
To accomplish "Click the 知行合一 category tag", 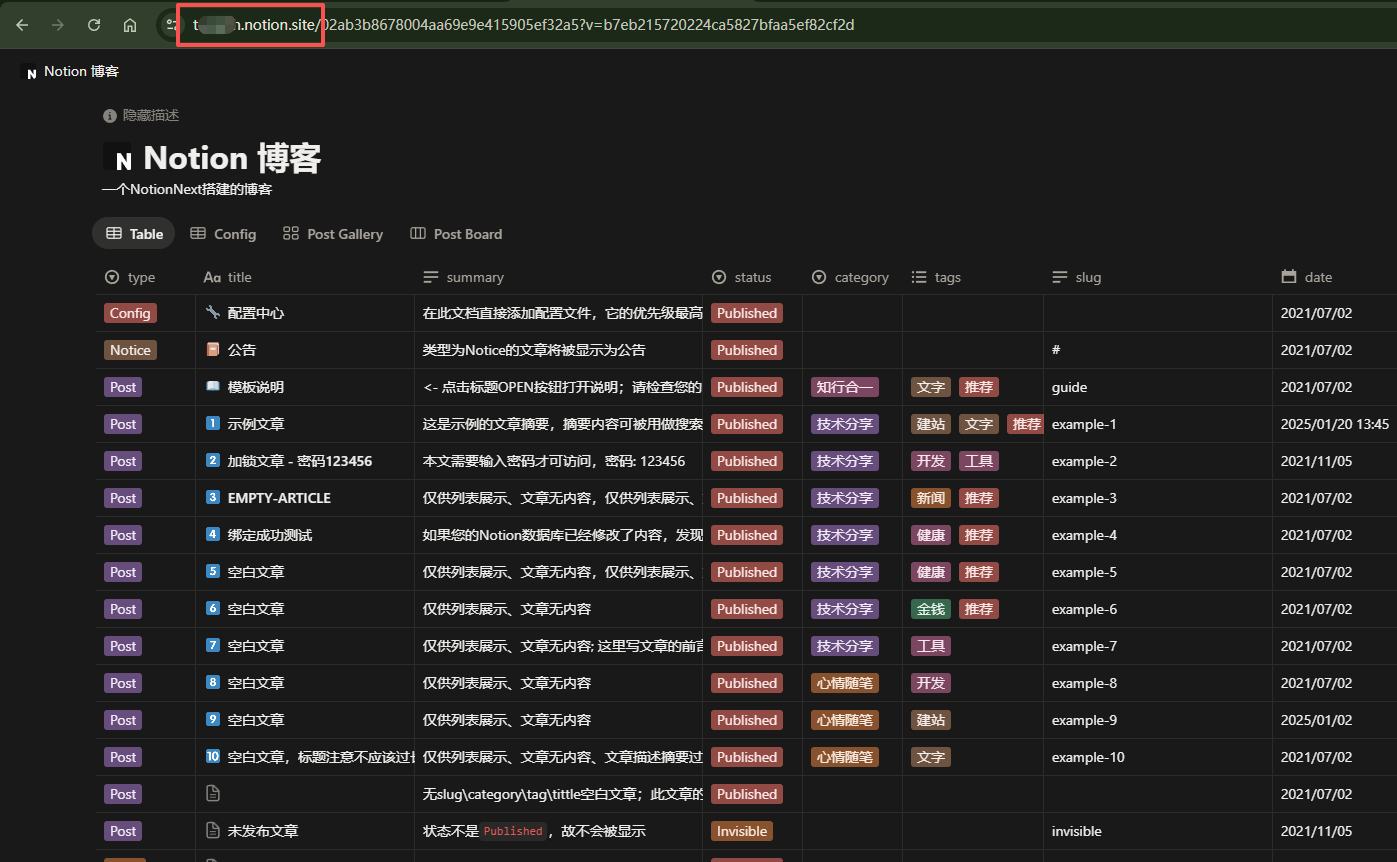I will pos(845,387).
